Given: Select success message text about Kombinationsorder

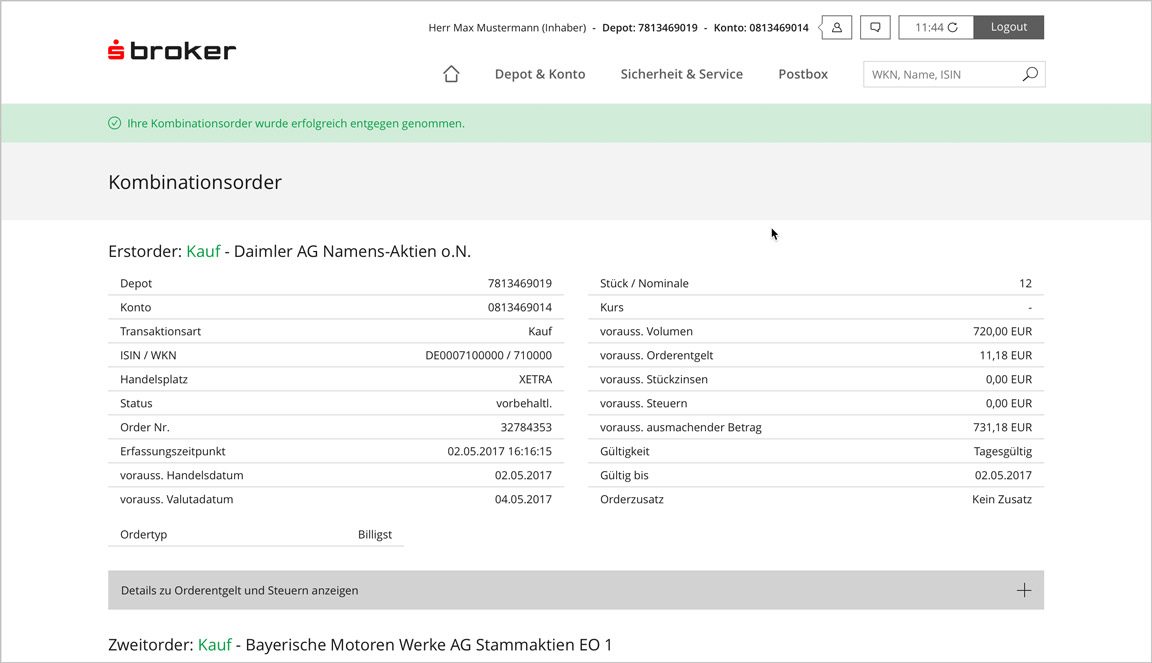Looking at the screenshot, I should (x=296, y=123).
